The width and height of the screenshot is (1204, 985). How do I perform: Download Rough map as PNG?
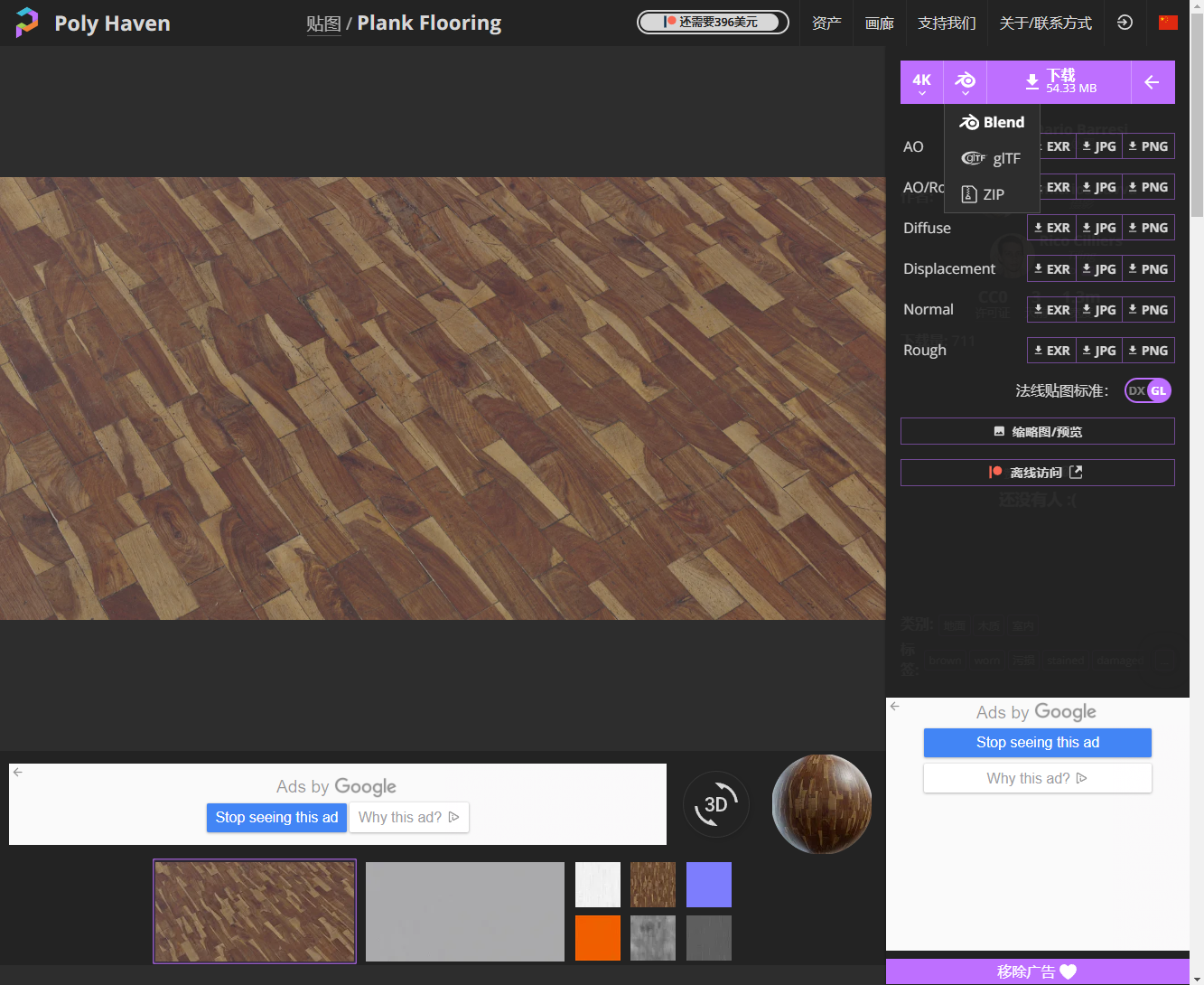1148,350
